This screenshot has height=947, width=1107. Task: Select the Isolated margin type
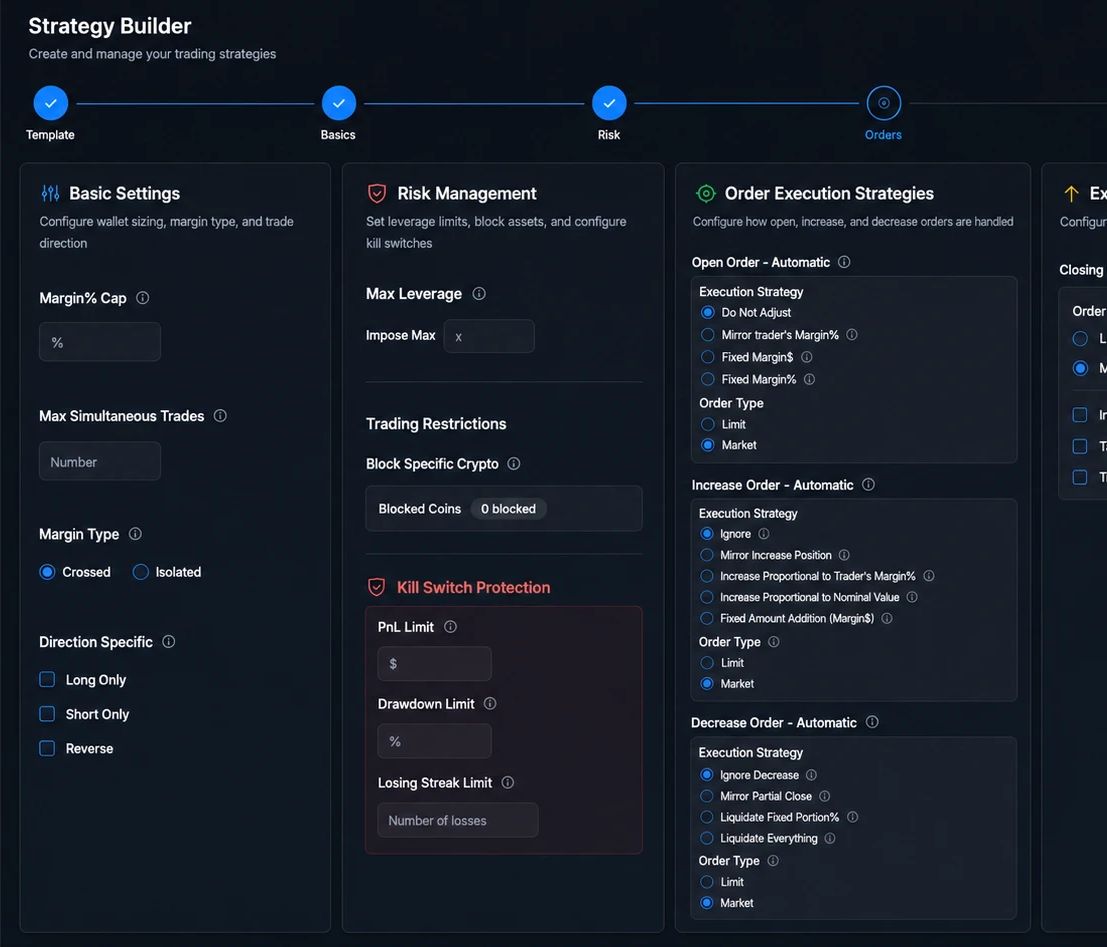140,572
